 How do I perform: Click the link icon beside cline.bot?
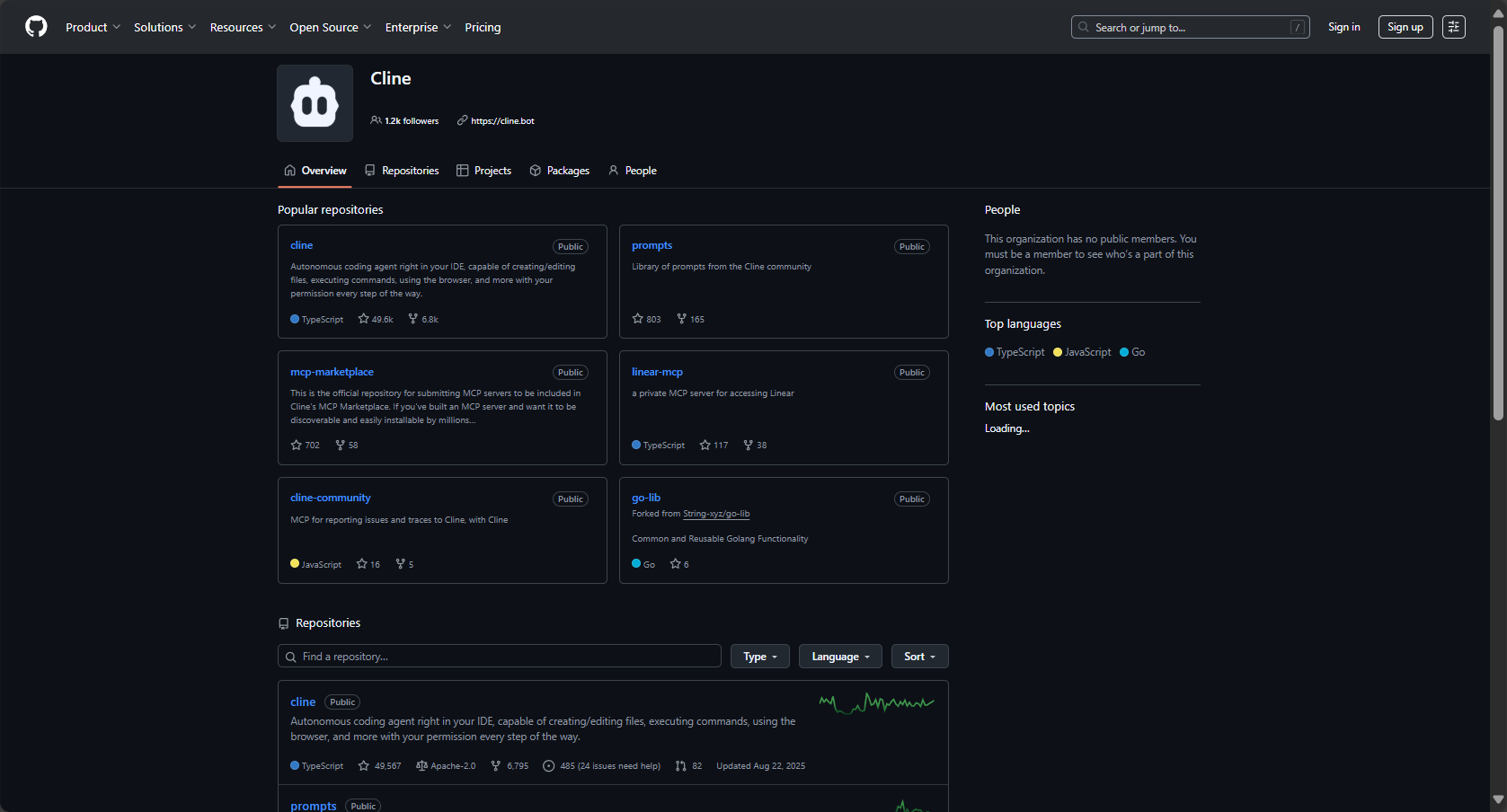click(462, 120)
